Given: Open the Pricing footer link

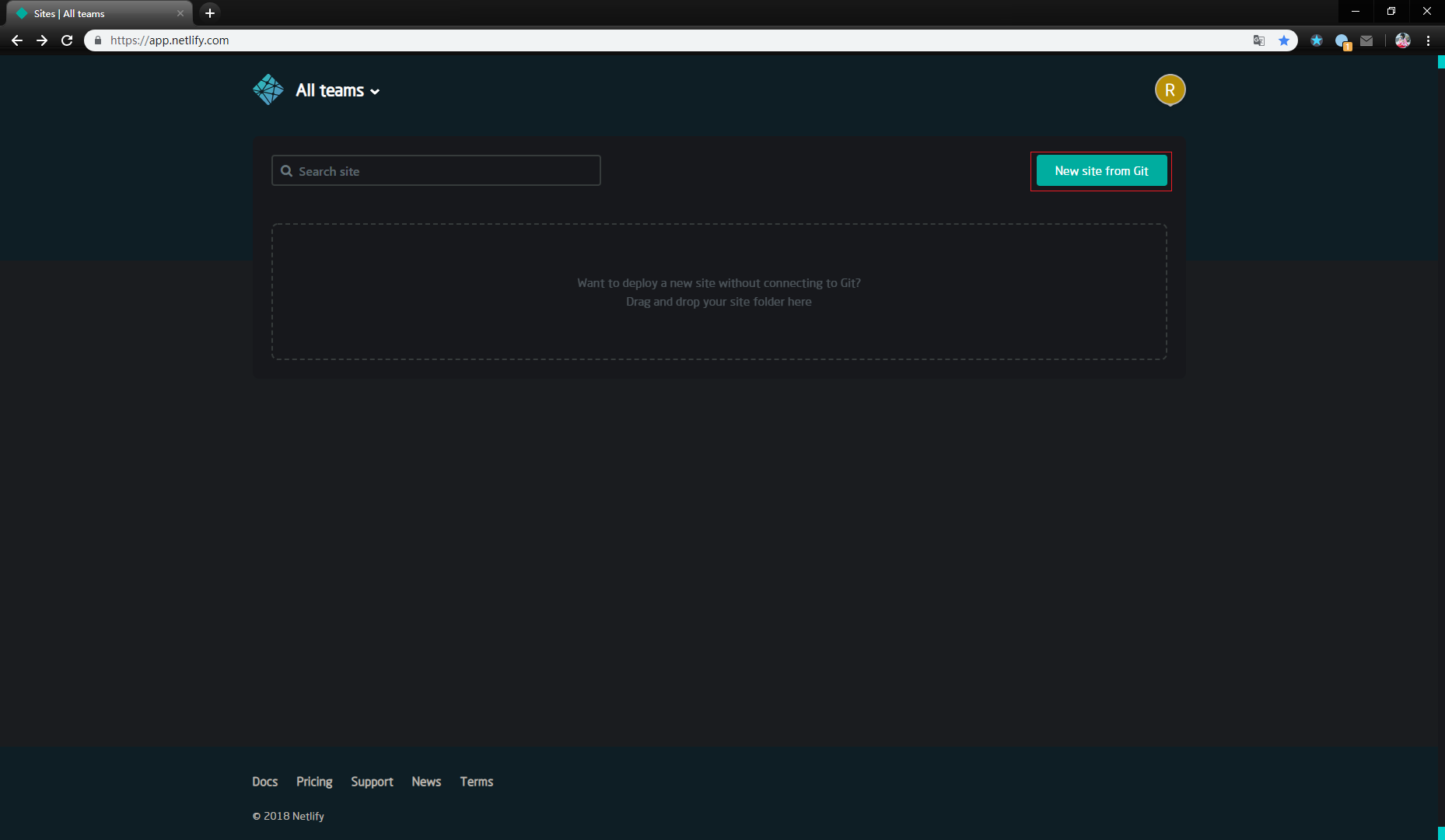Looking at the screenshot, I should [314, 782].
